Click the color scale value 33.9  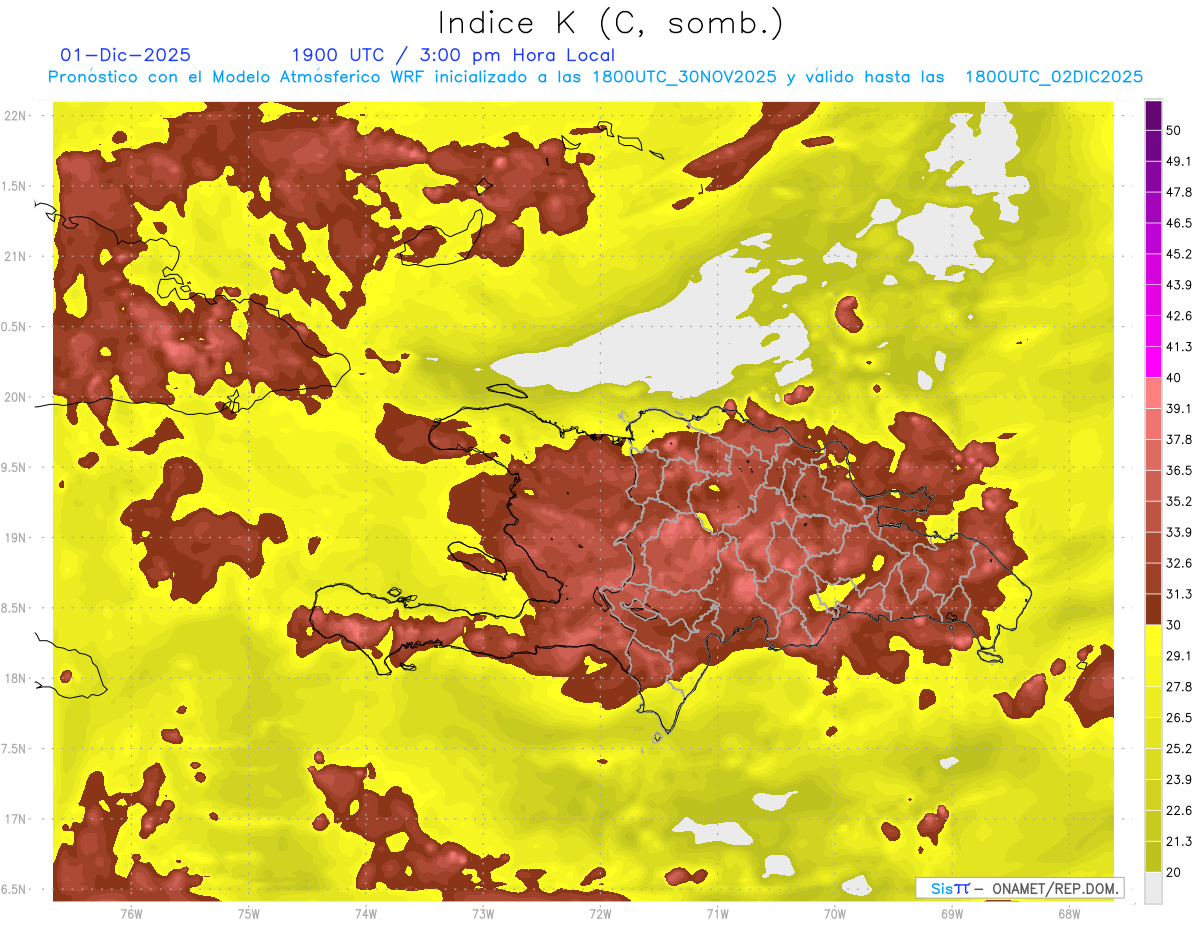(1180, 532)
